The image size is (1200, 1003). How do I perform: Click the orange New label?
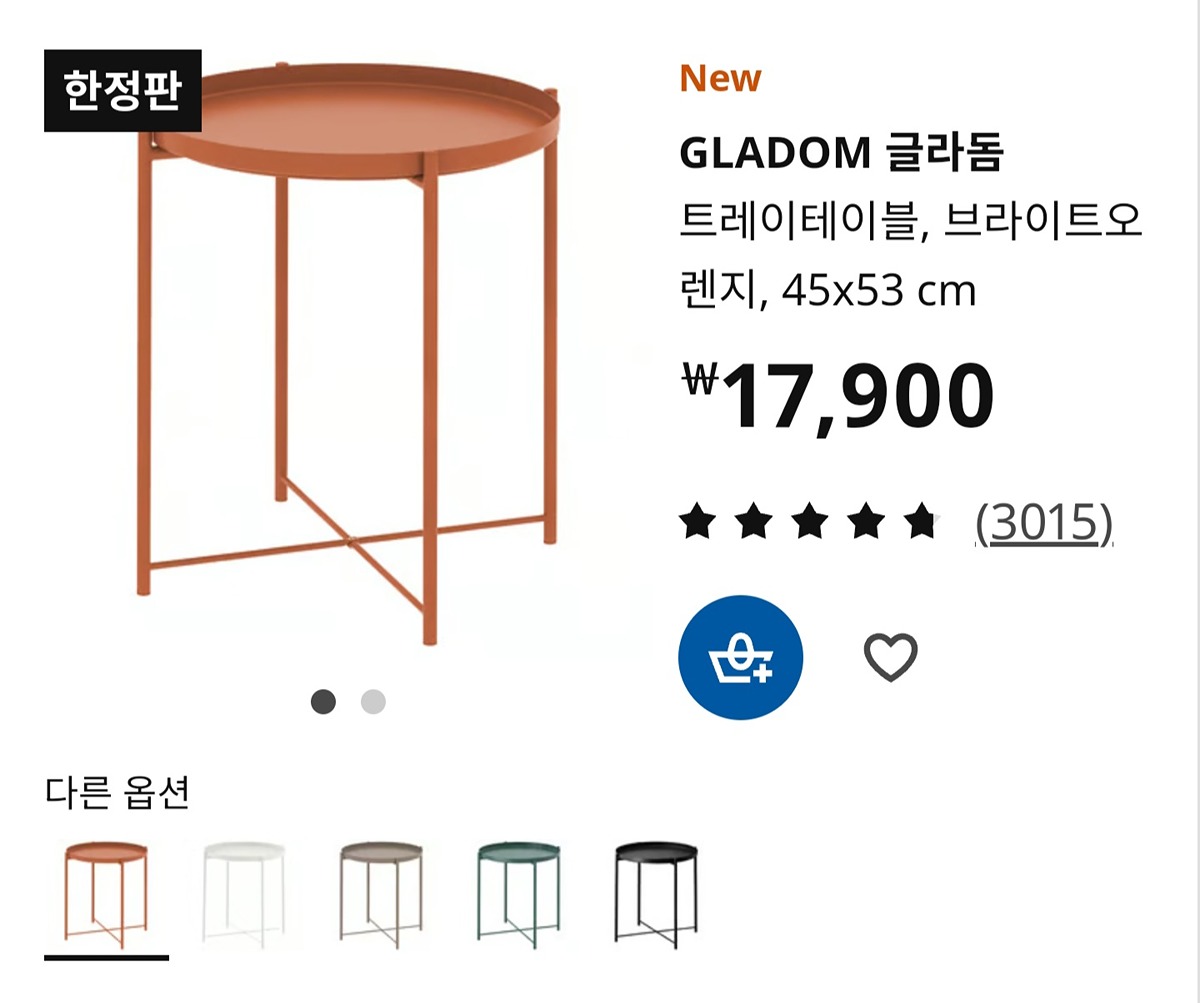pos(720,78)
